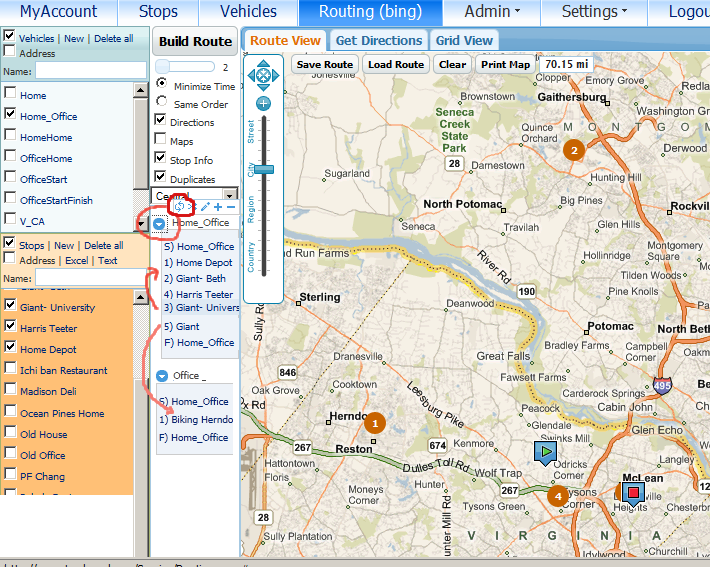The image size is (710, 567).
Task: Check the OfficeStartFinish vehicle checkbox
Action: [10, 197]
